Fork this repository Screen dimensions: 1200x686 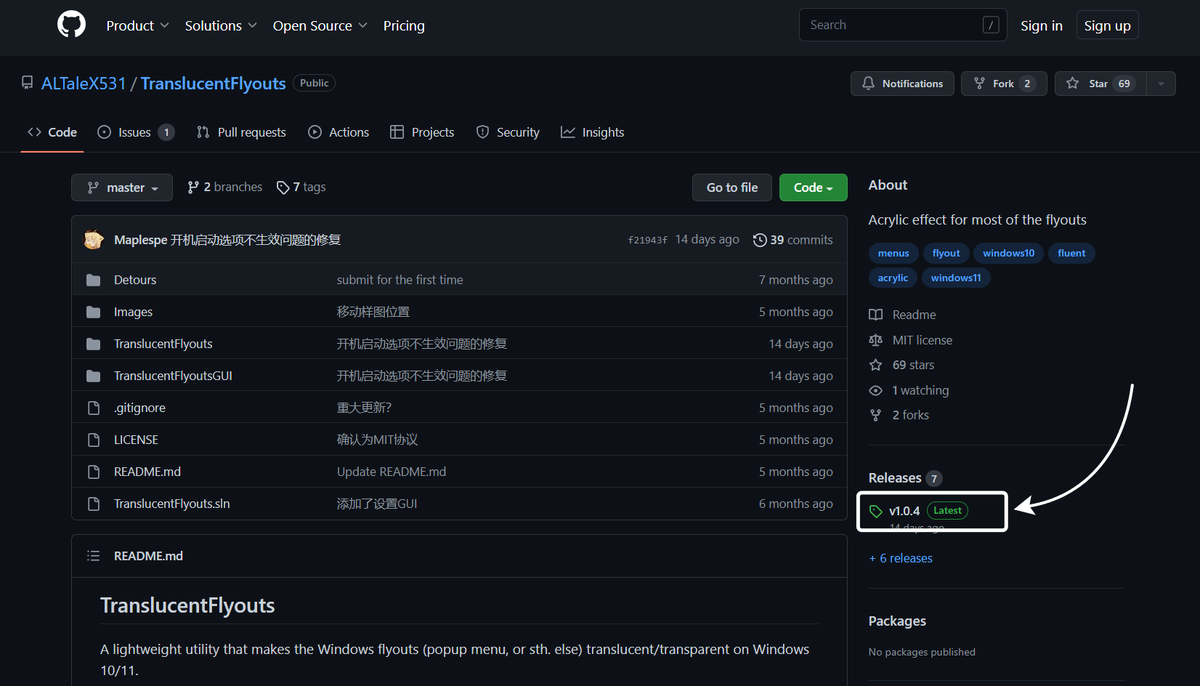point(1004,84)
